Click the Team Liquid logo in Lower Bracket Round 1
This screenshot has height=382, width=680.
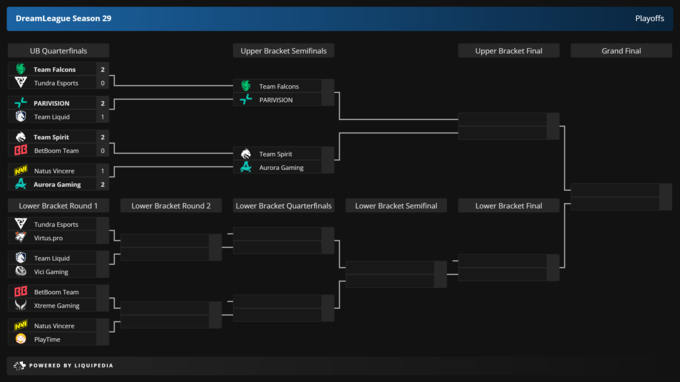(20, 258)
